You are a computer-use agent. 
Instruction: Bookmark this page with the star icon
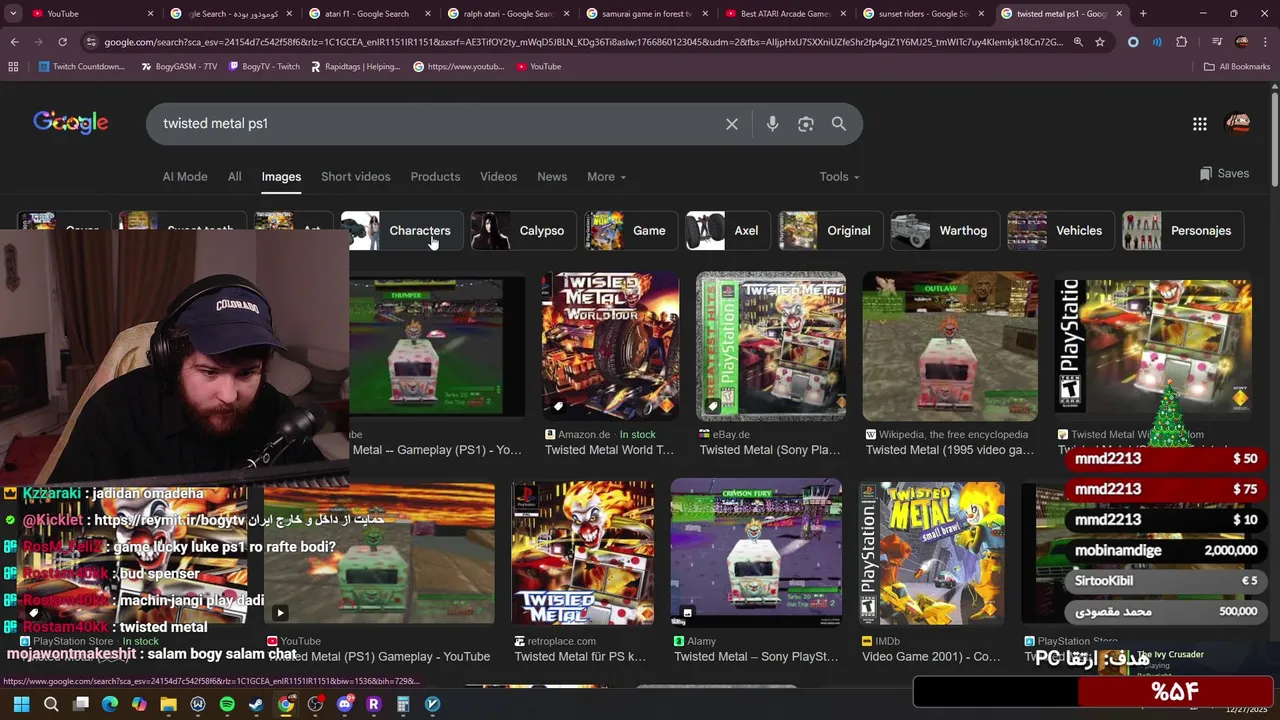point(1100,42)
